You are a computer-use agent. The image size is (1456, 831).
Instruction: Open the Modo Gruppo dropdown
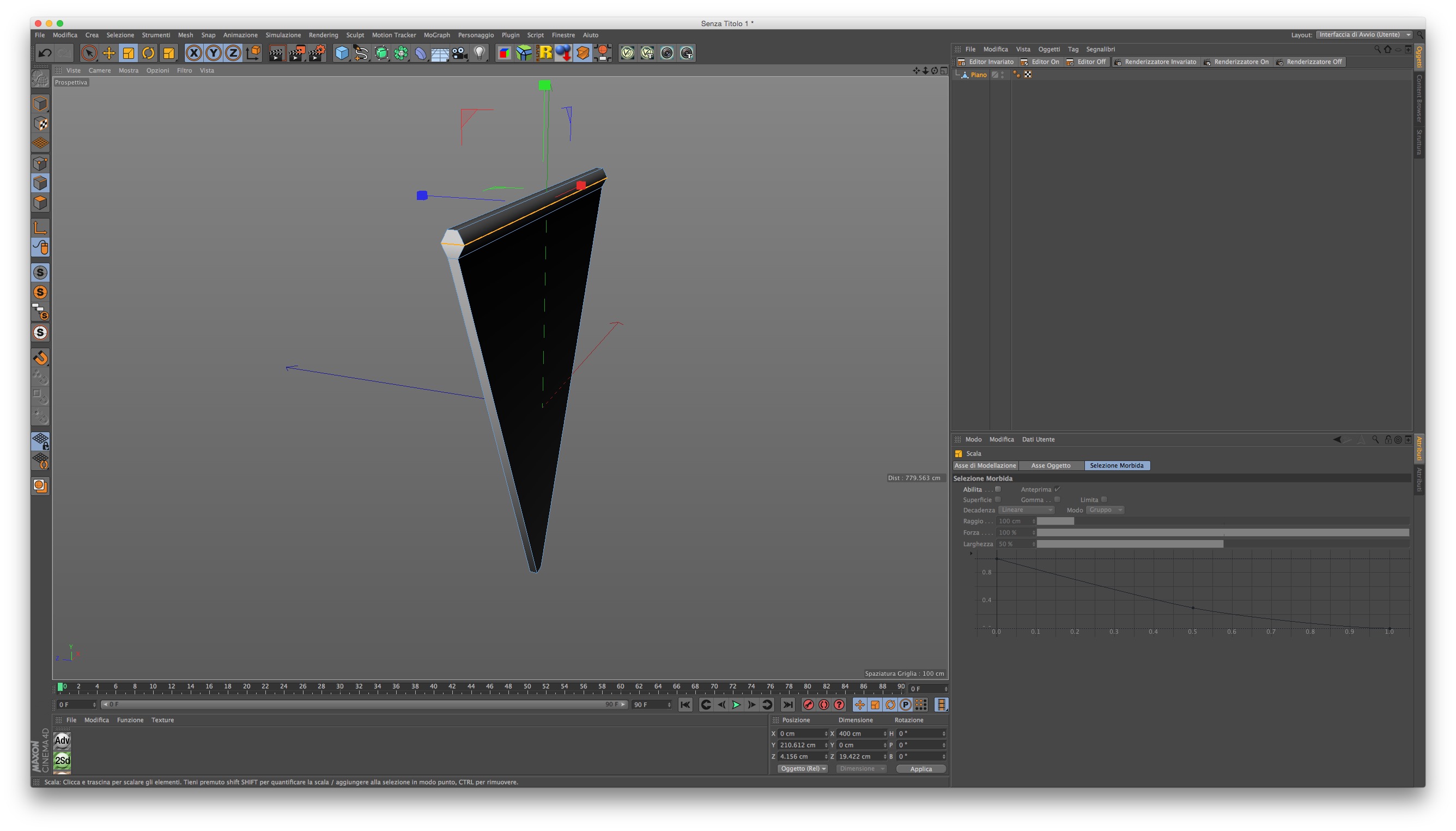(1105, 509)
